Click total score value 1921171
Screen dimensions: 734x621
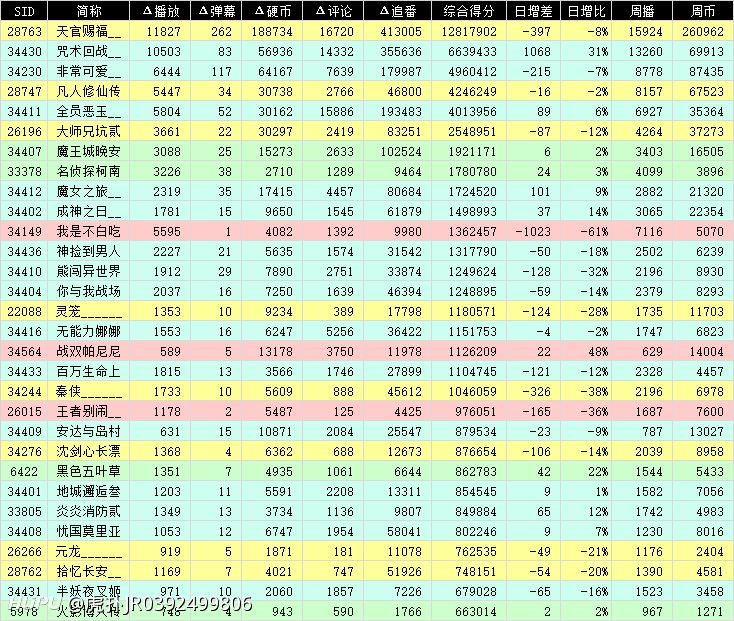click(472, 152)
